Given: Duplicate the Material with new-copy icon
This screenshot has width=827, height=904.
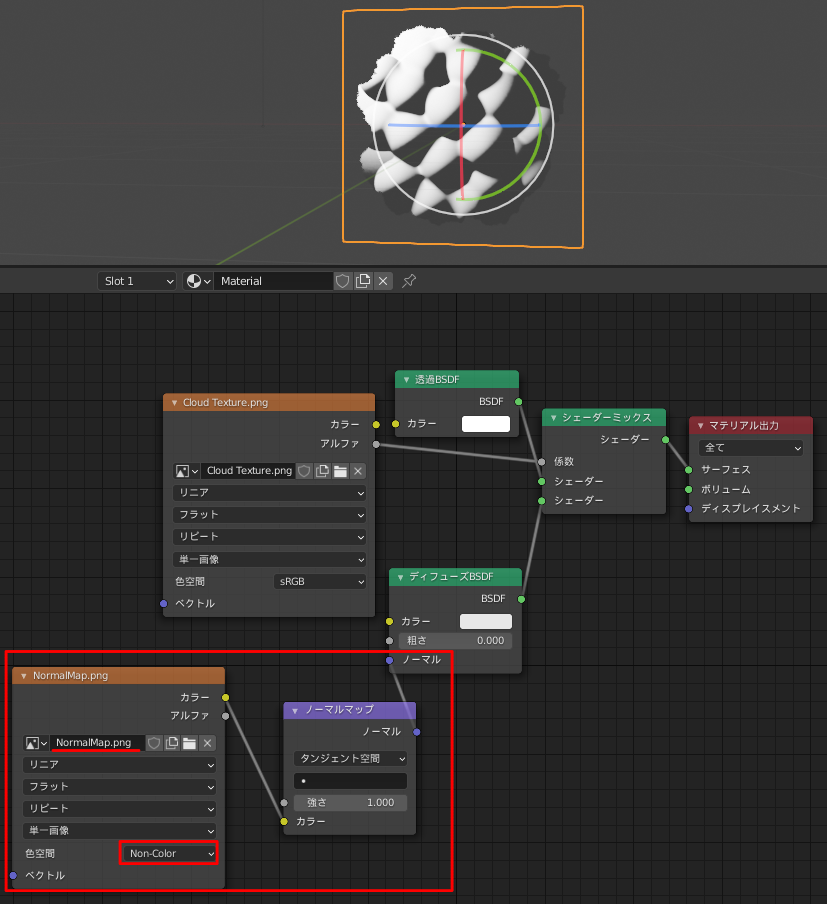Looking at the screenshot, I should pos(363,281).
